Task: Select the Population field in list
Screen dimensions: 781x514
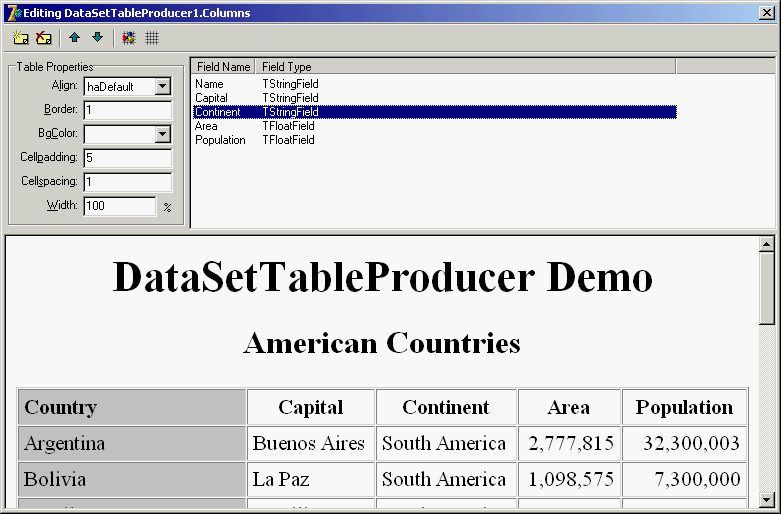Action: pyautogui.click(x=220, y=140)
